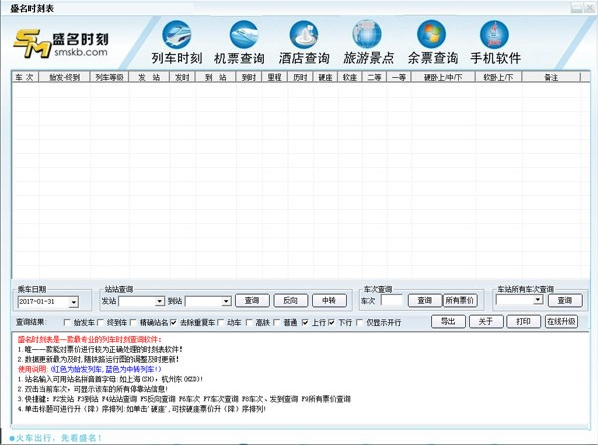Click the 车次 number input field
Viewport: 598px width, 446px height.
pos(392,301)
